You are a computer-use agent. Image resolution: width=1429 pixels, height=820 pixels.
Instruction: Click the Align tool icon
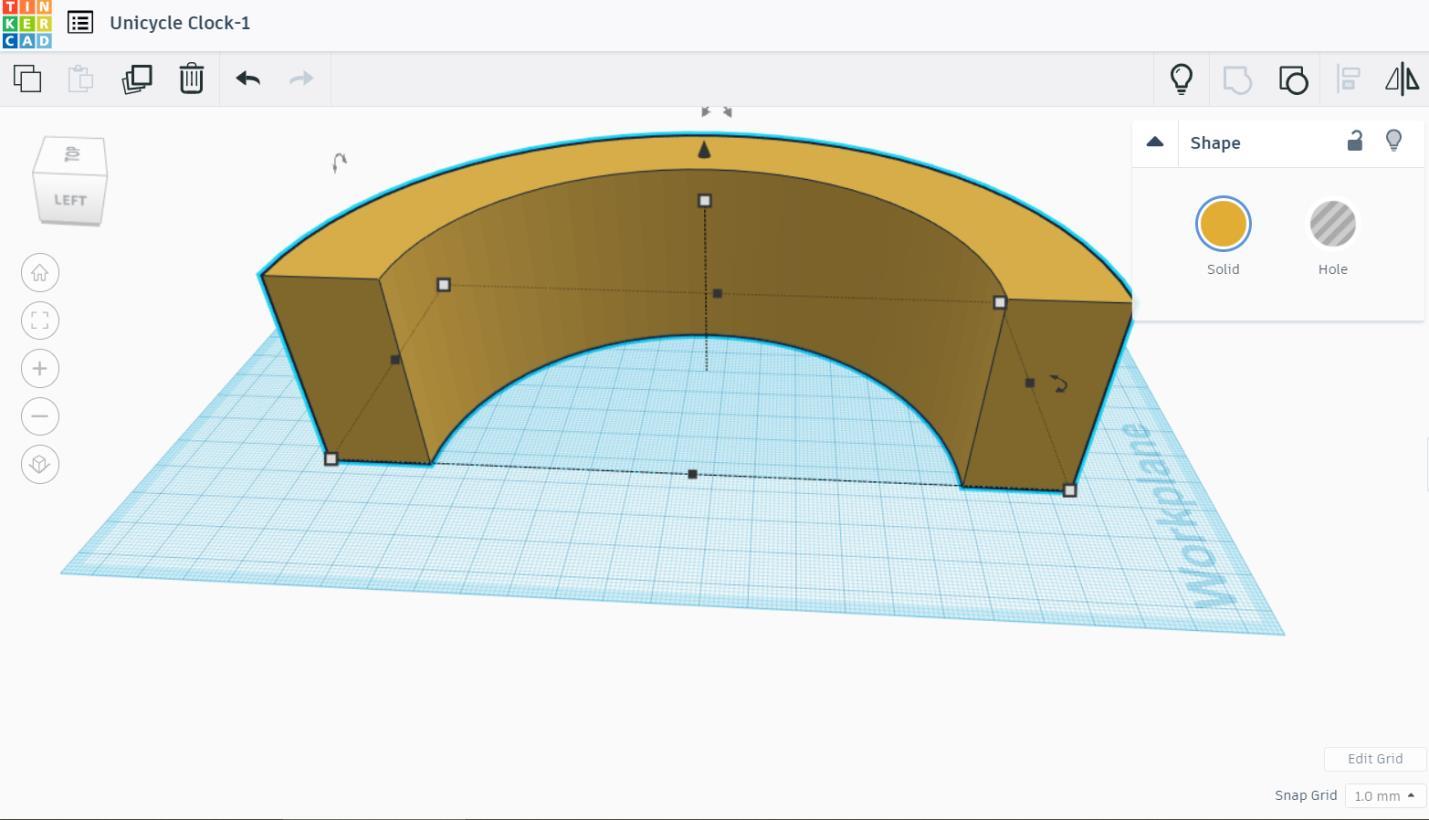[x=1348, y=79]
